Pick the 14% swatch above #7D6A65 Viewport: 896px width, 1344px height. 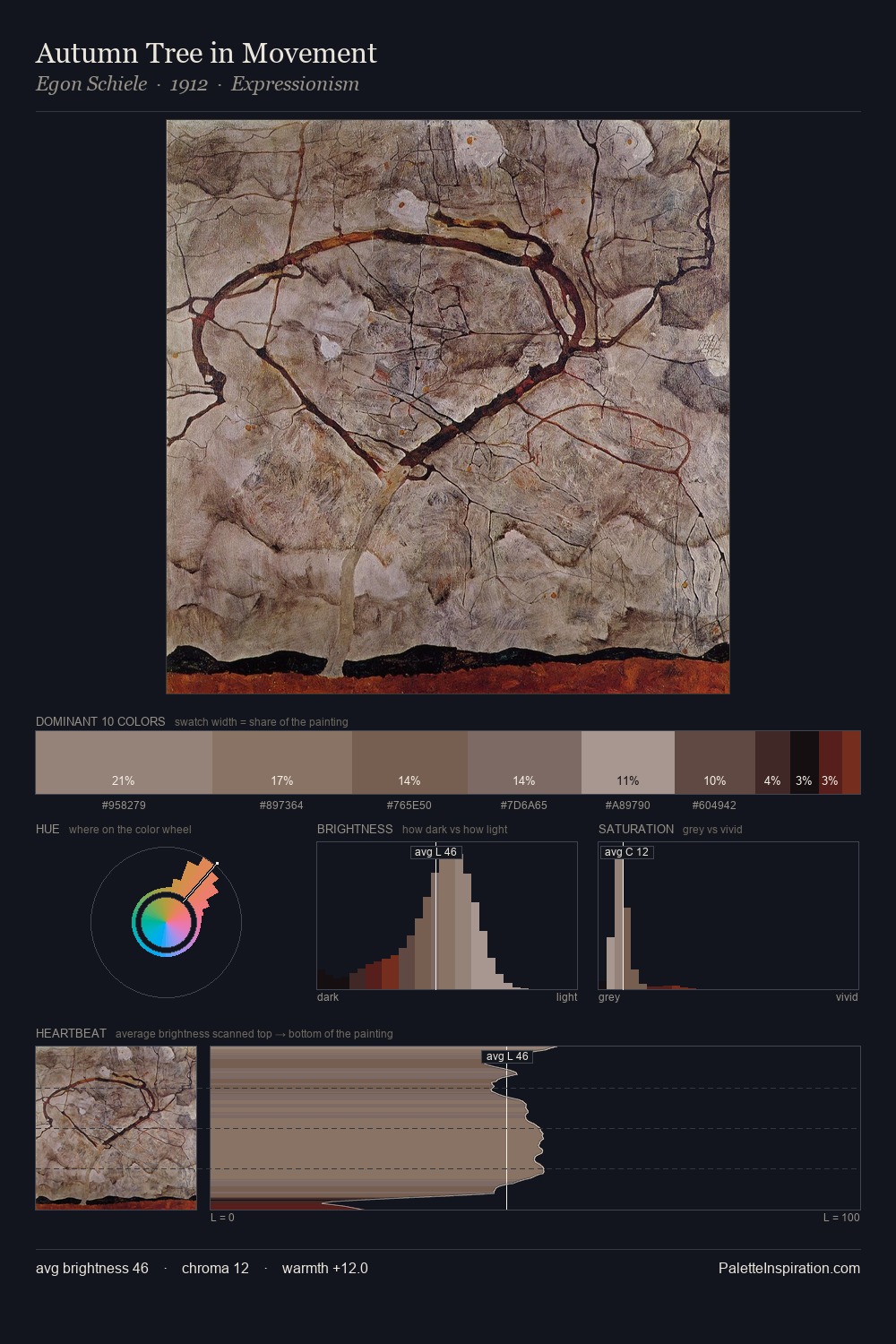[524, 762]
